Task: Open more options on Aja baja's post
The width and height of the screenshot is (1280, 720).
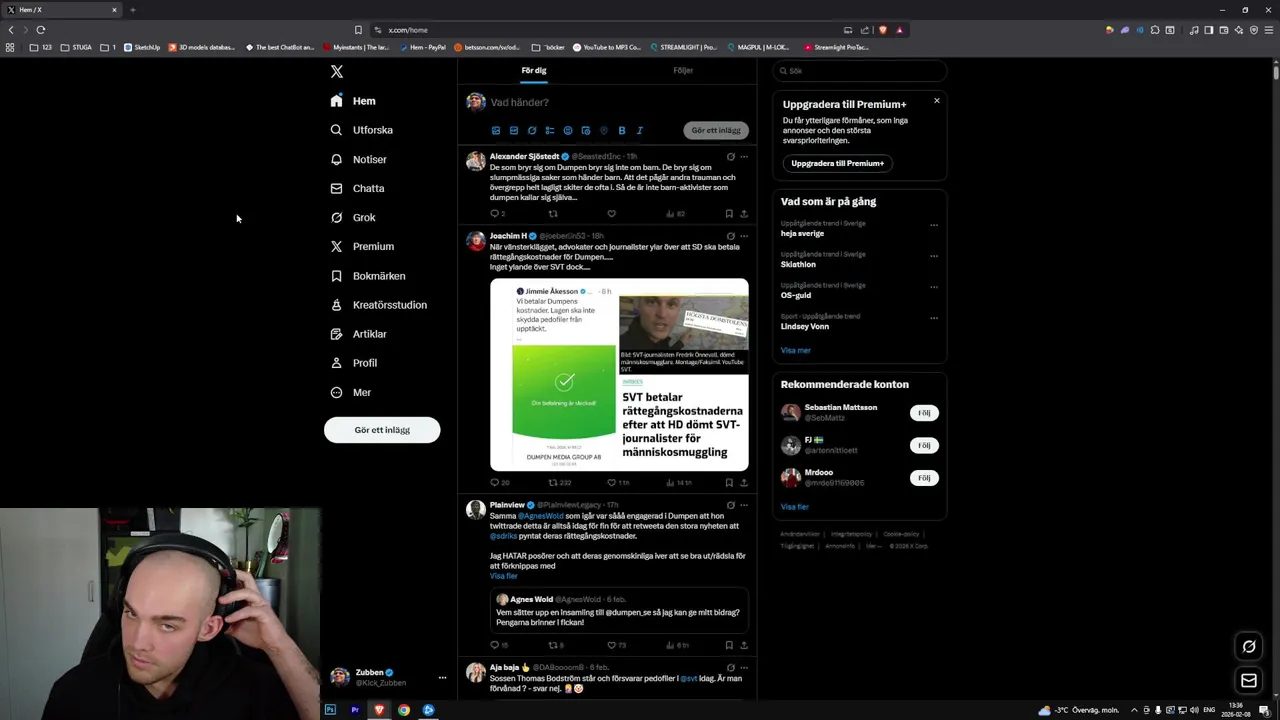Action: [x=744, y=667]
